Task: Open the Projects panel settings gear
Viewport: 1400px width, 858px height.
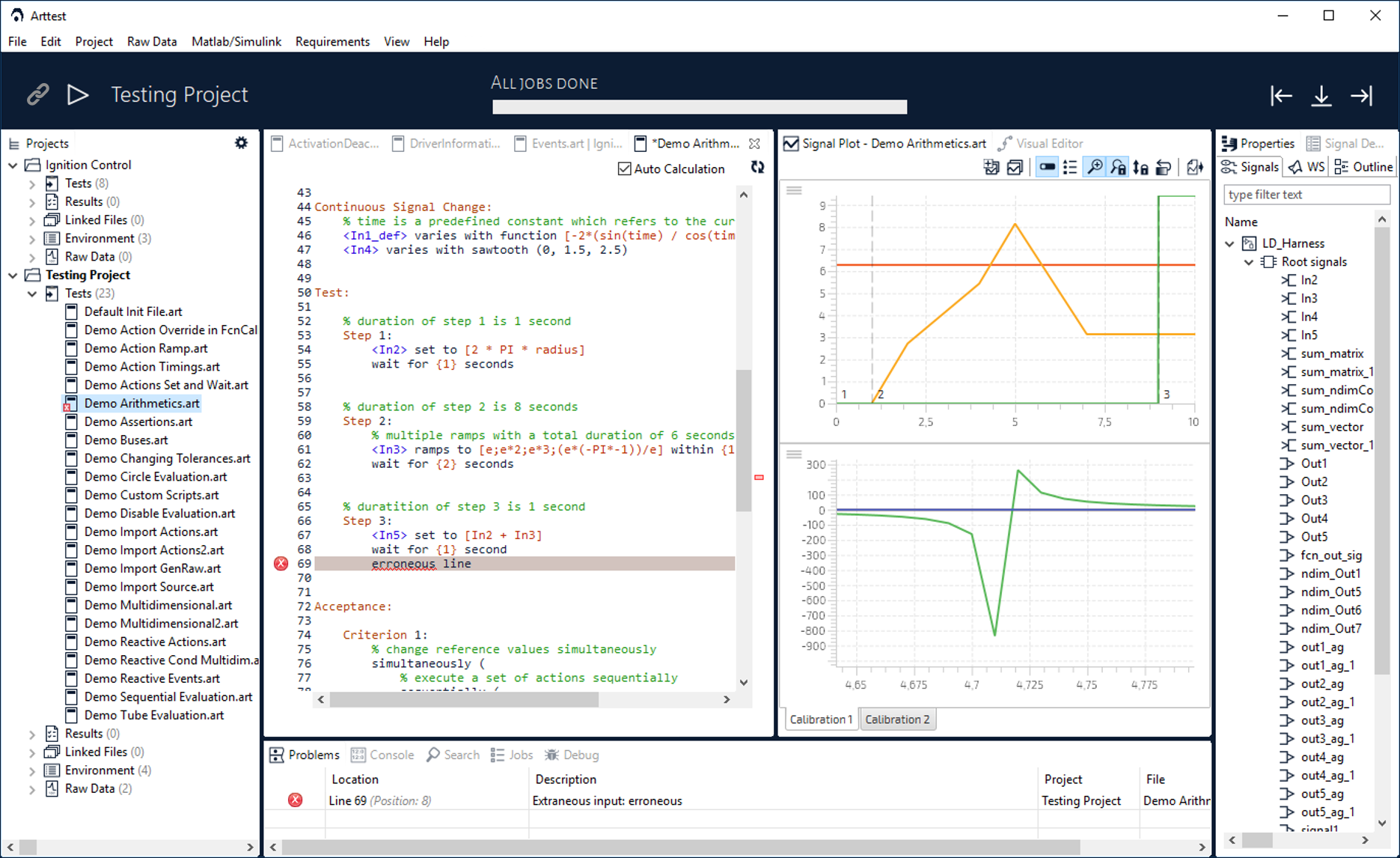Action: 241,142
